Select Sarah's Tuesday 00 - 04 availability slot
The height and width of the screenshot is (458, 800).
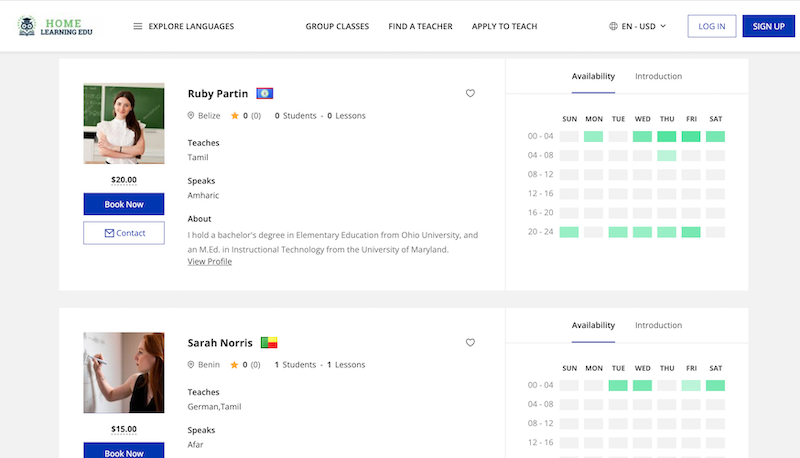(618, 386)
